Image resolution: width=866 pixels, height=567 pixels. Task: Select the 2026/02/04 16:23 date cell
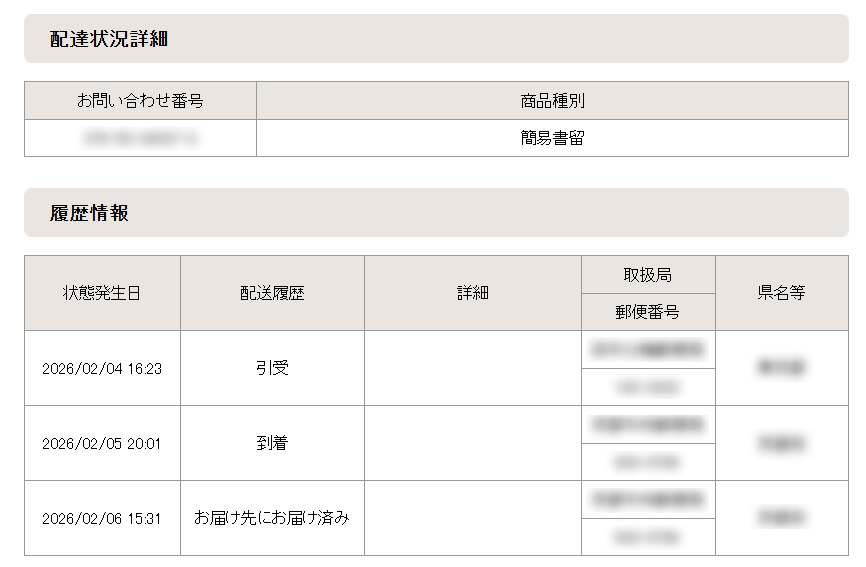102,368
